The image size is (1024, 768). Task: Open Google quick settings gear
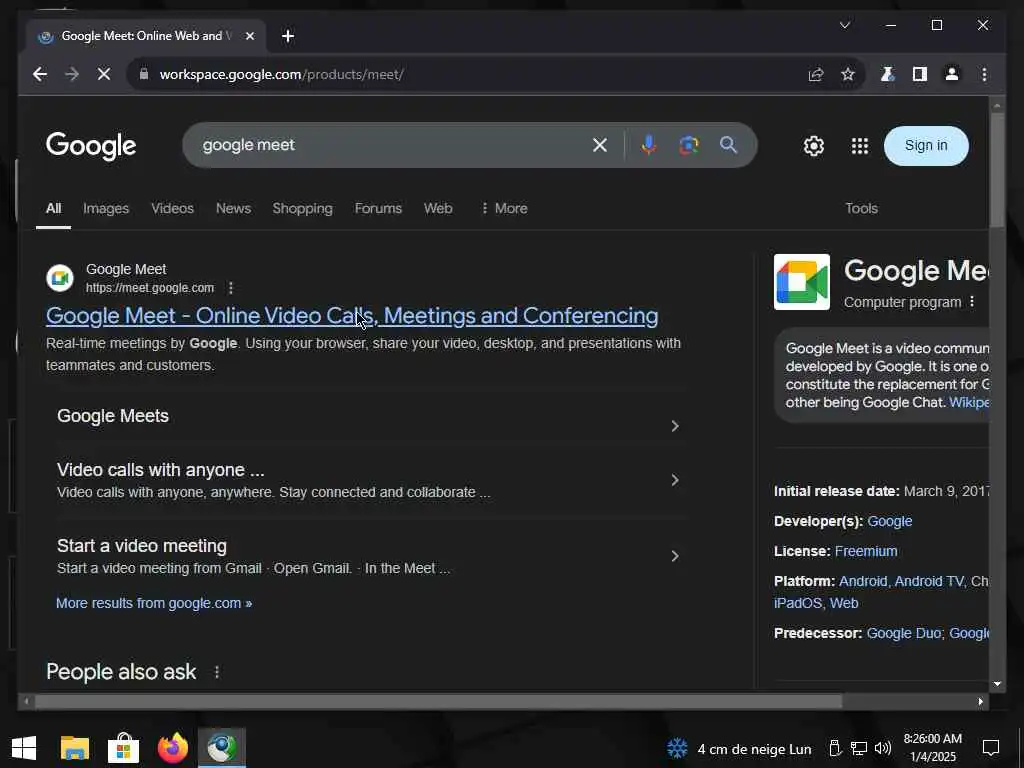tap(814, 146)
